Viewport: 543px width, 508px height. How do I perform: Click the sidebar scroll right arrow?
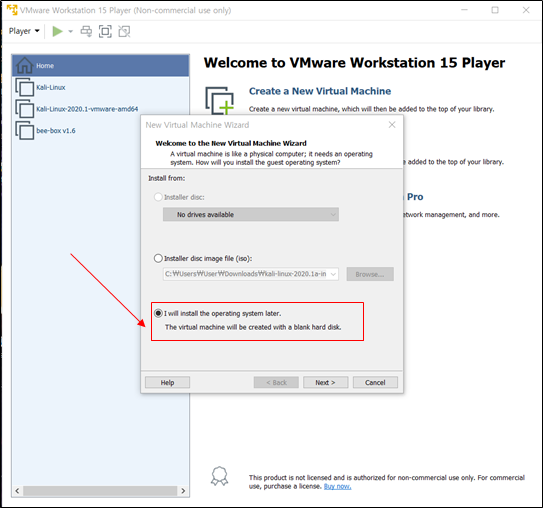point(183,491)
